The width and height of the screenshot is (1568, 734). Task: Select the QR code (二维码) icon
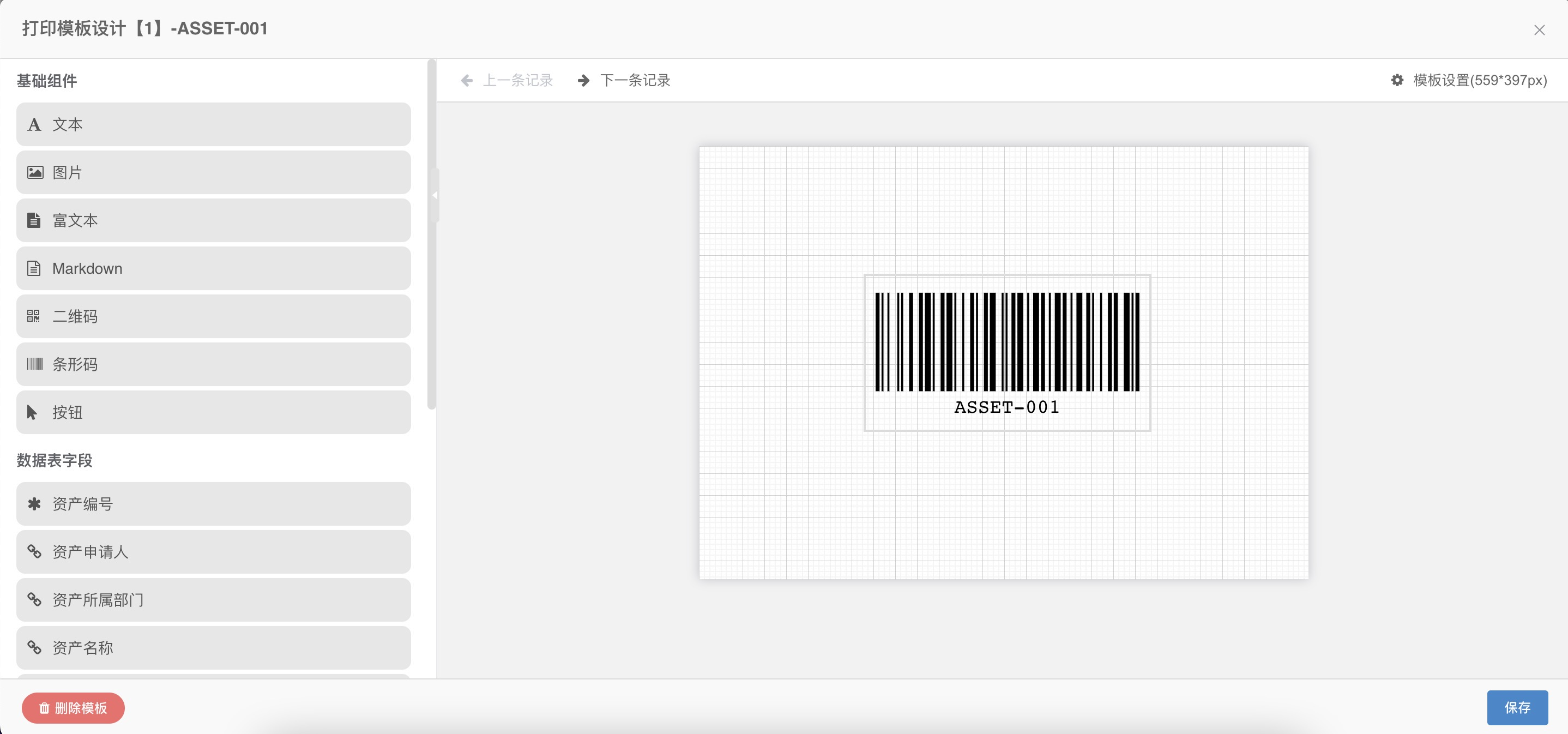pos(33,316)
